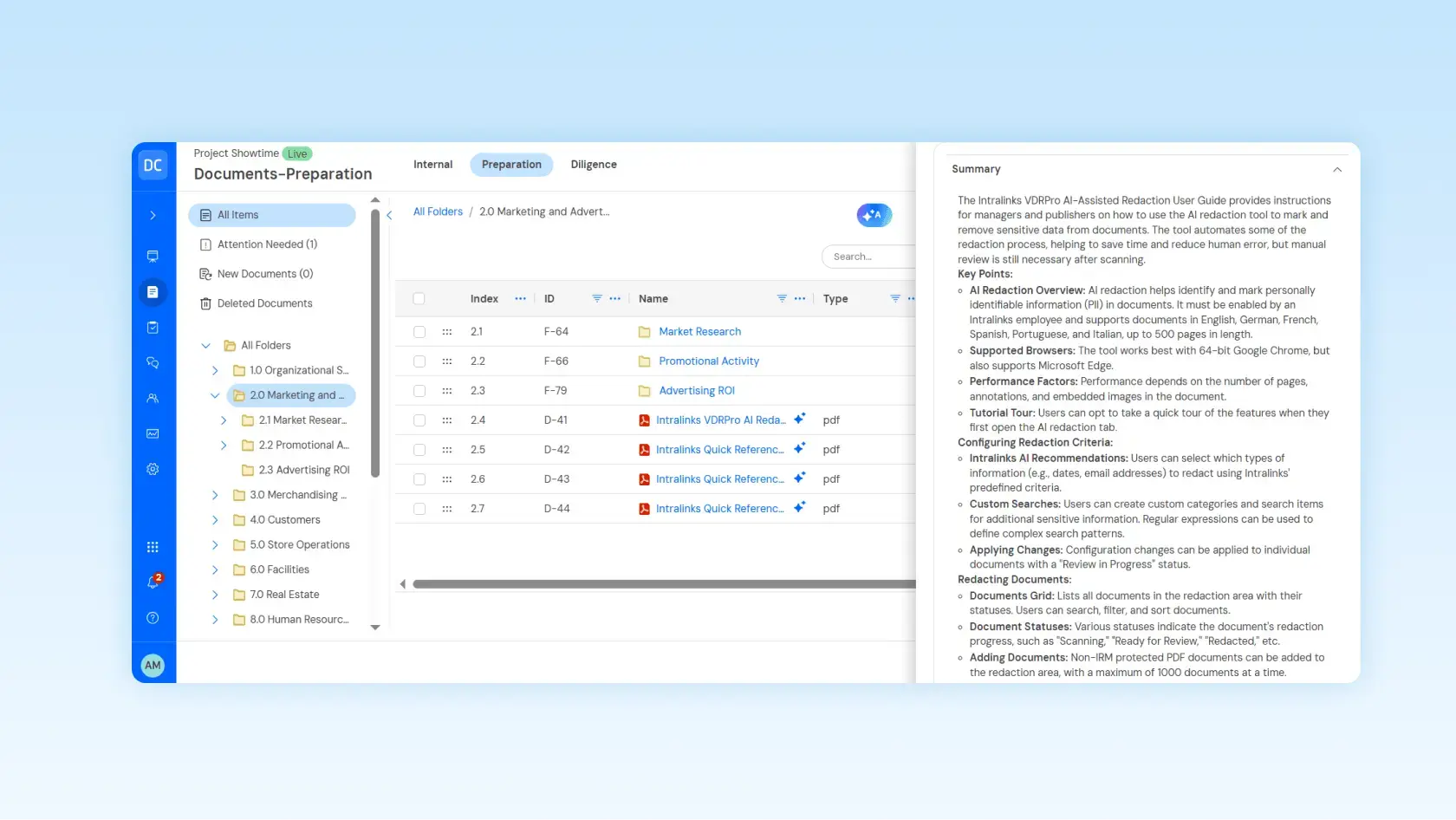Open the apps grid icon
This screenshot has height=820, width=1456.
tap(153, 547)
